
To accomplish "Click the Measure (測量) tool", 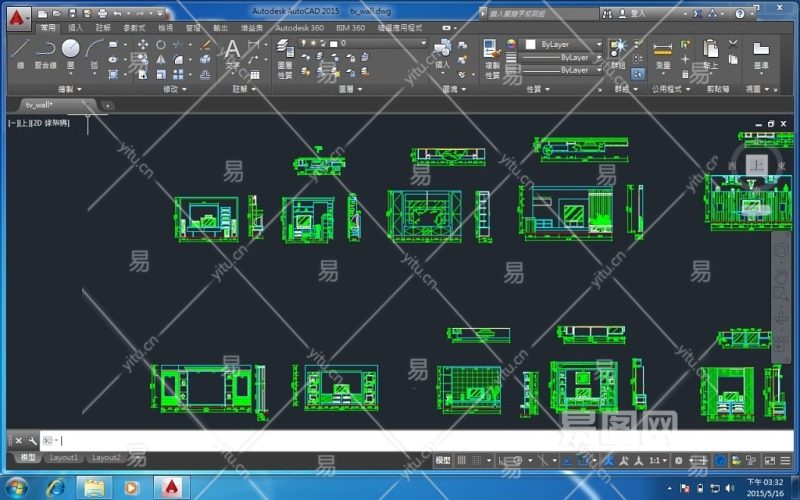I will point(663,55).
